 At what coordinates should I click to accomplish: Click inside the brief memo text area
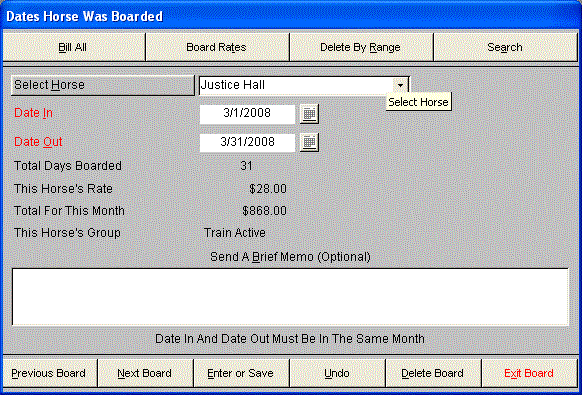click(x=290, y=297)
